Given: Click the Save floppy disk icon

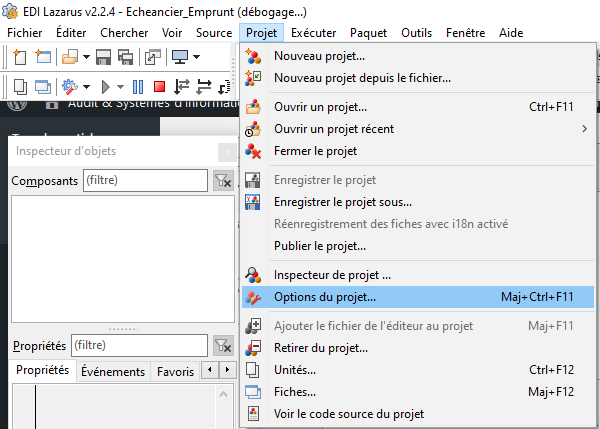Looking at the screenshot, I should [103, 57].
